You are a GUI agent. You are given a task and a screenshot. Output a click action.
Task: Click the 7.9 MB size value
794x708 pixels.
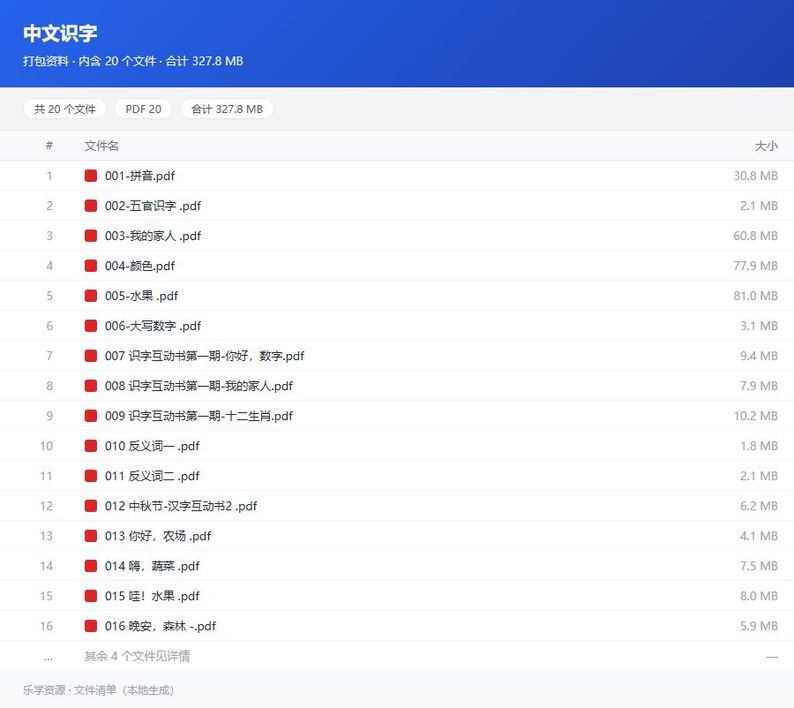click(759, 386)
